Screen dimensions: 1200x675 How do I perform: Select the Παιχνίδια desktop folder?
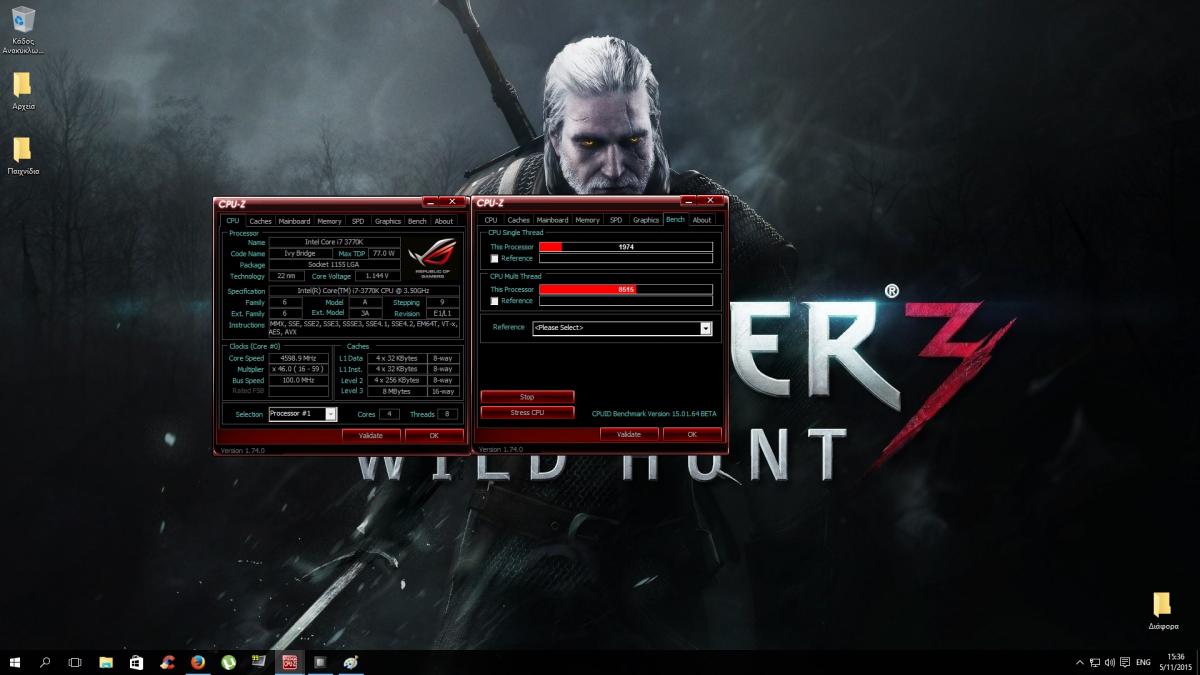point(22,156)
